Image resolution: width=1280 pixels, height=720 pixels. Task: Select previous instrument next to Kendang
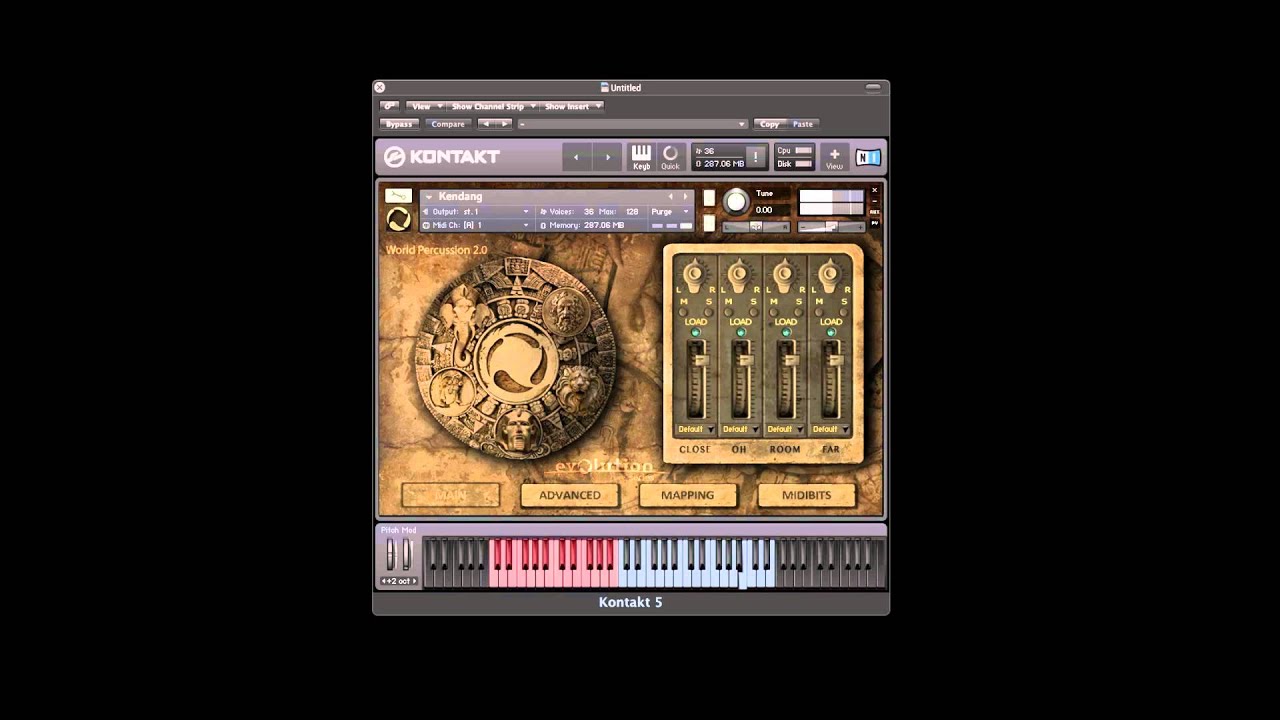click(671, 197)
